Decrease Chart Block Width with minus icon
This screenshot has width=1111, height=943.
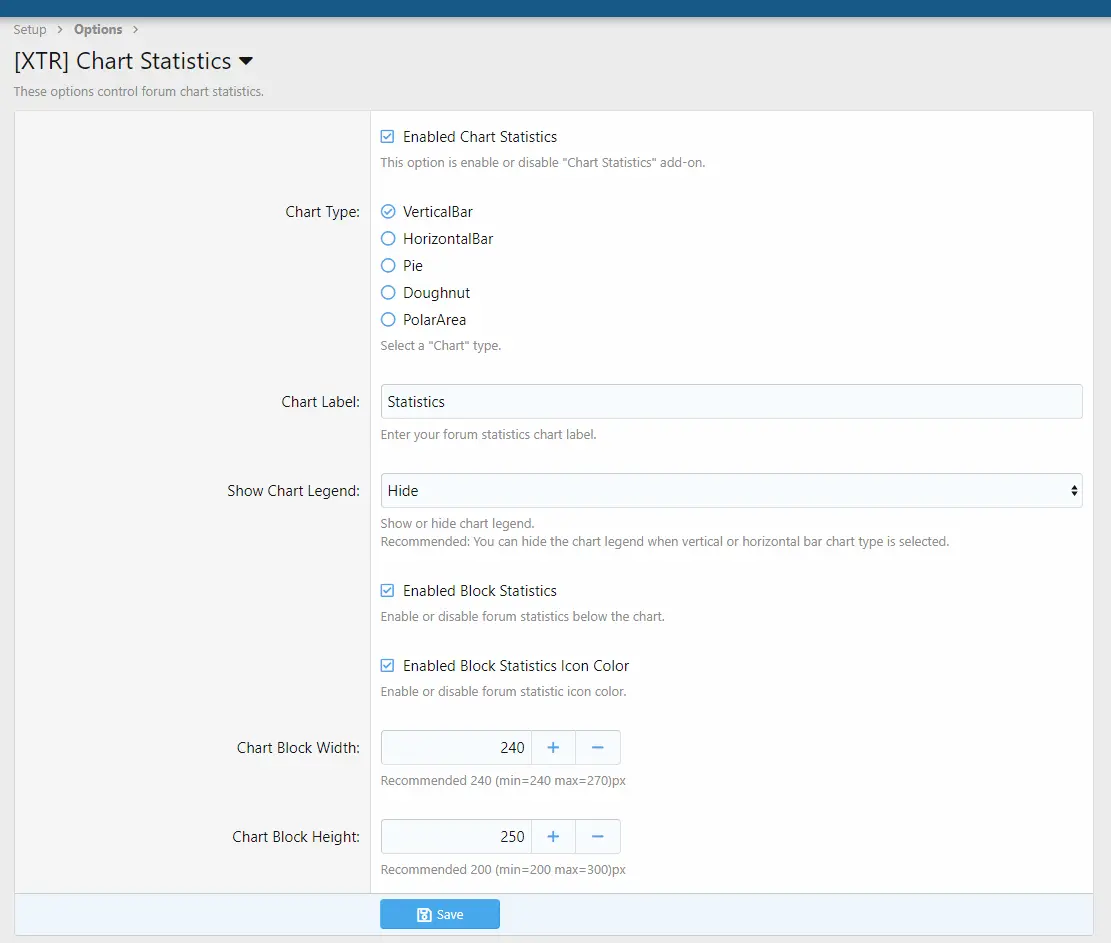597,748
